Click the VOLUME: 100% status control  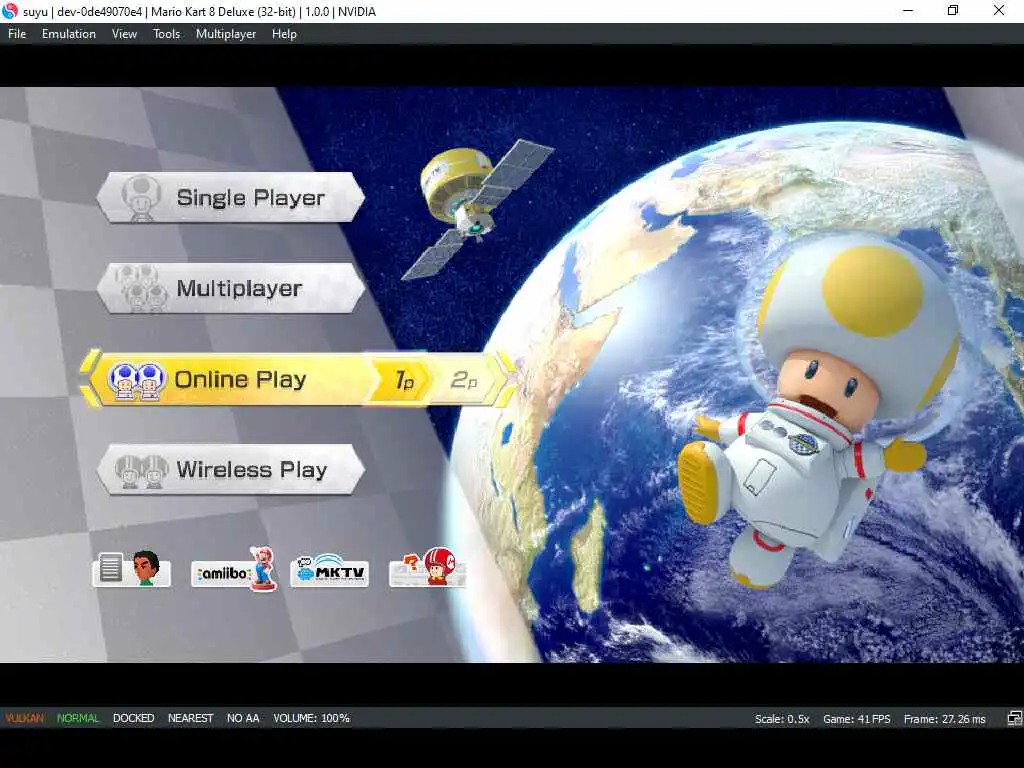[312, 718]
